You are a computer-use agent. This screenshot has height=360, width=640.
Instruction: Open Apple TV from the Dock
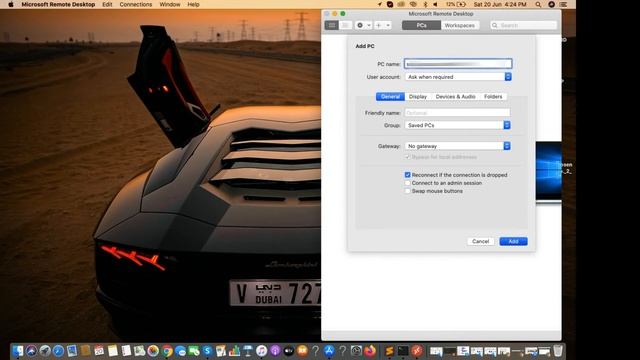pyautogui.click(x=289, y=351)
